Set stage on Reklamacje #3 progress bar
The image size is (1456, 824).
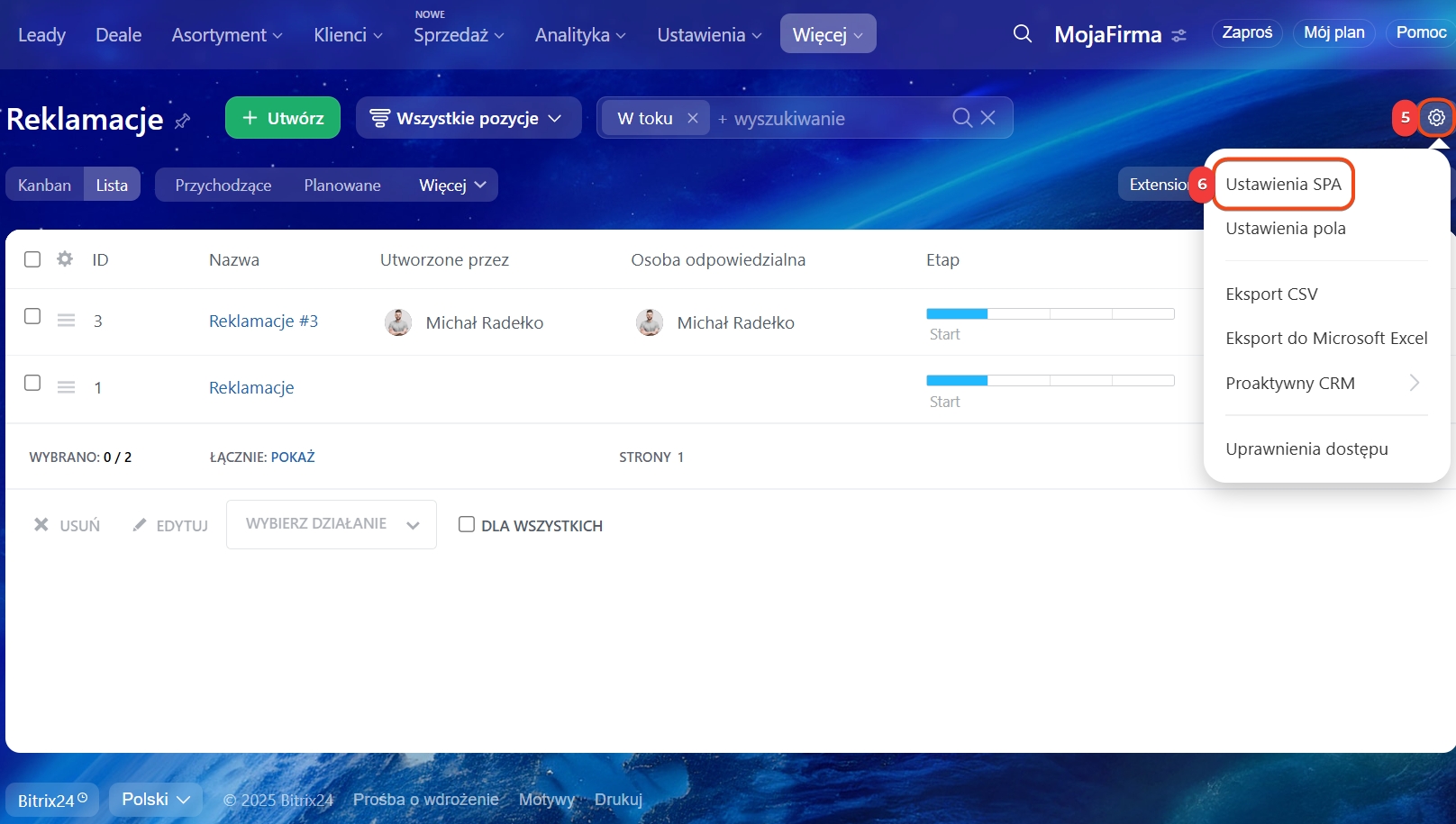(x=1051, y=313)
